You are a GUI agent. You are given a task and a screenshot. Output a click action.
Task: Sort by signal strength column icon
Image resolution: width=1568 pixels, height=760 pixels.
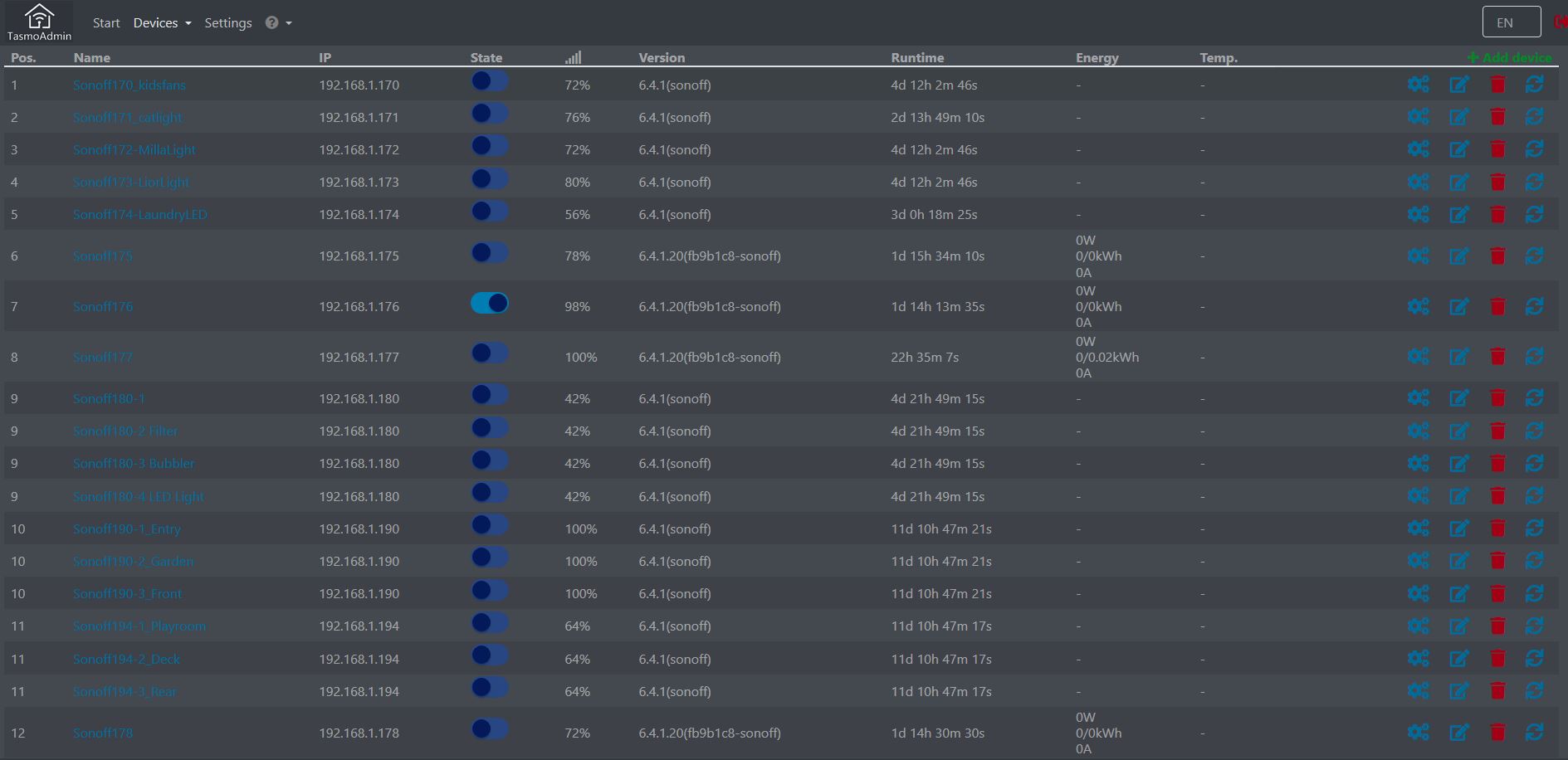point(573,57)
